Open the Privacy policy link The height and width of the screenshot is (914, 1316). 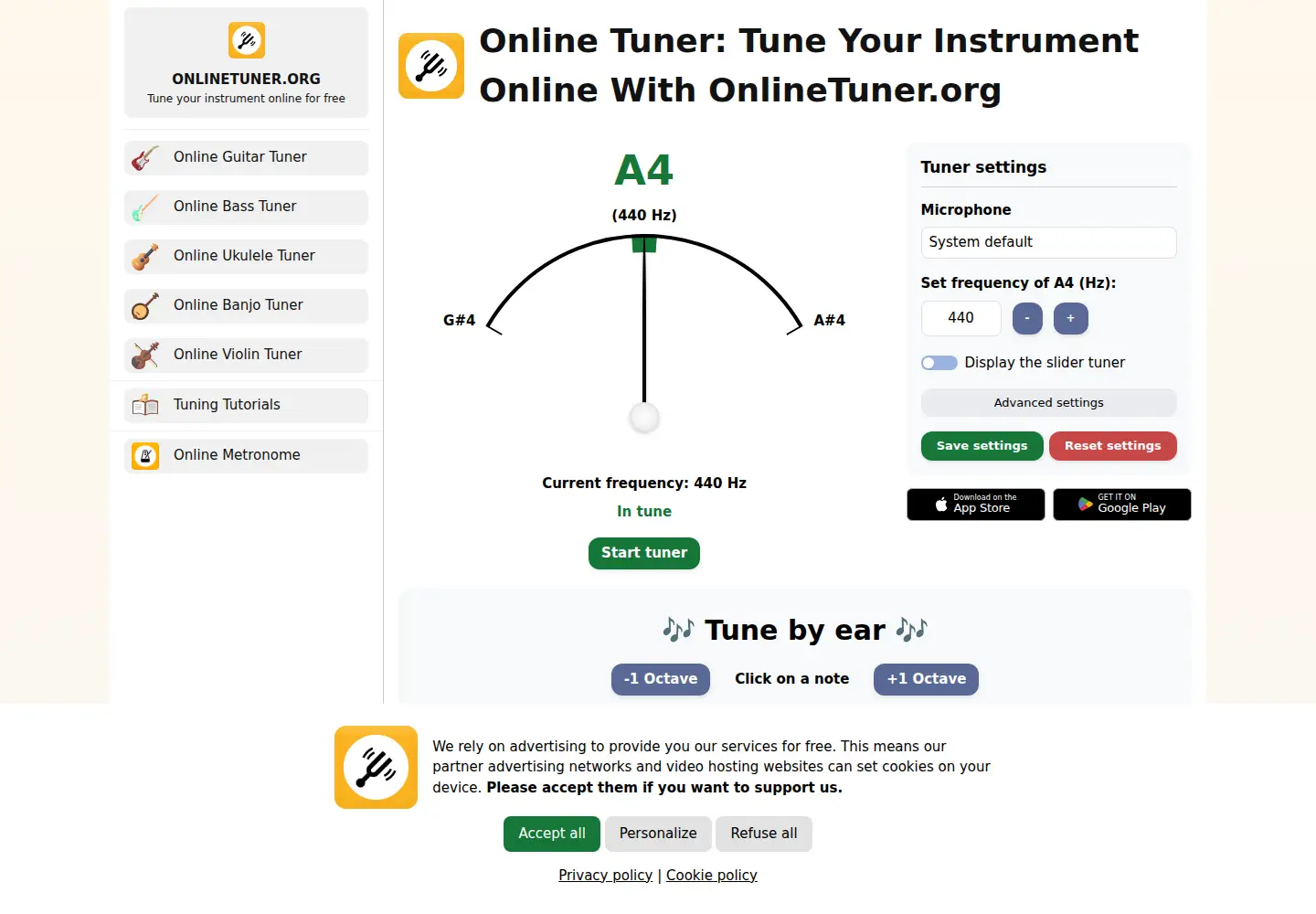606,876
